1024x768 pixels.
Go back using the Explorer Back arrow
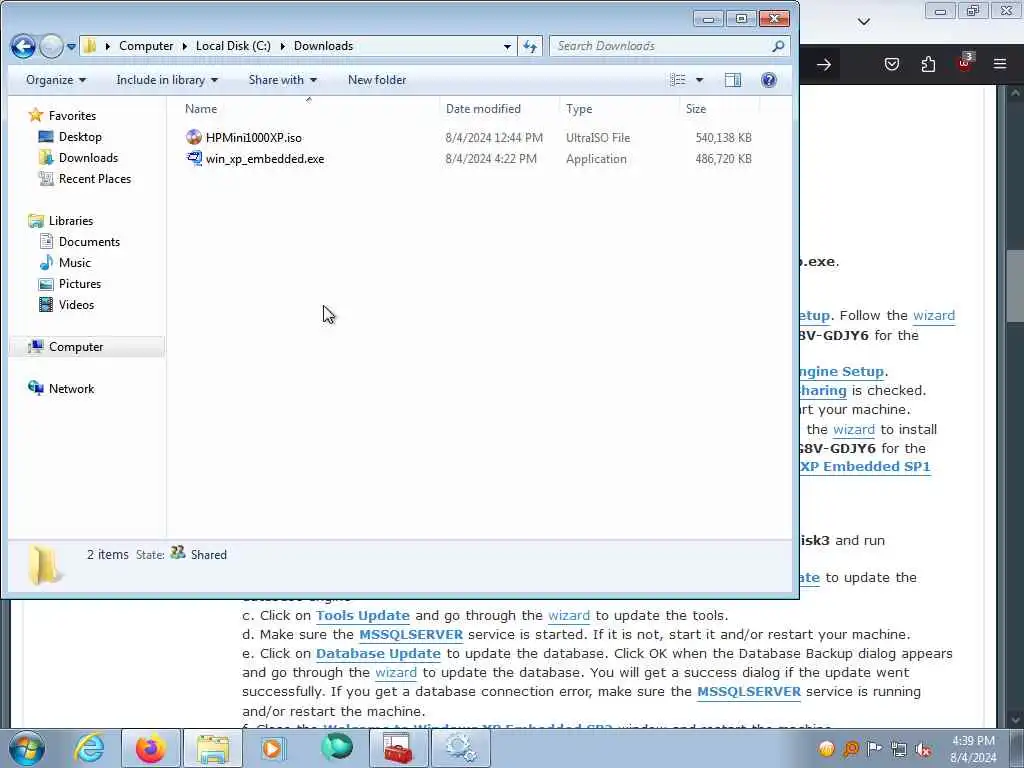coord(24,46)
